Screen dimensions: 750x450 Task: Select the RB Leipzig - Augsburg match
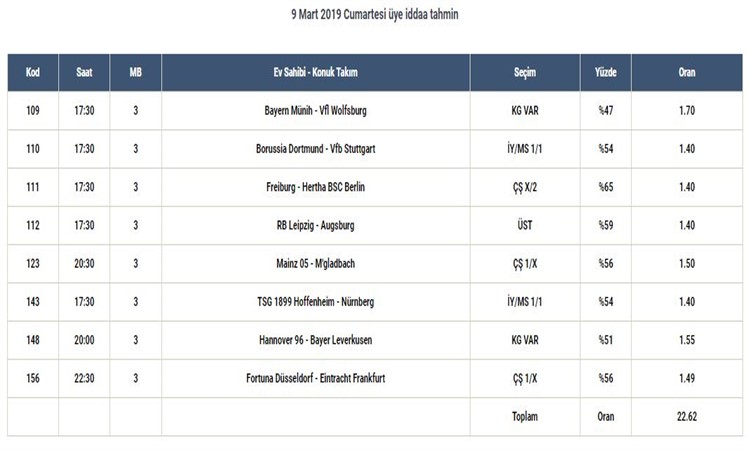(x=316, y=225)
